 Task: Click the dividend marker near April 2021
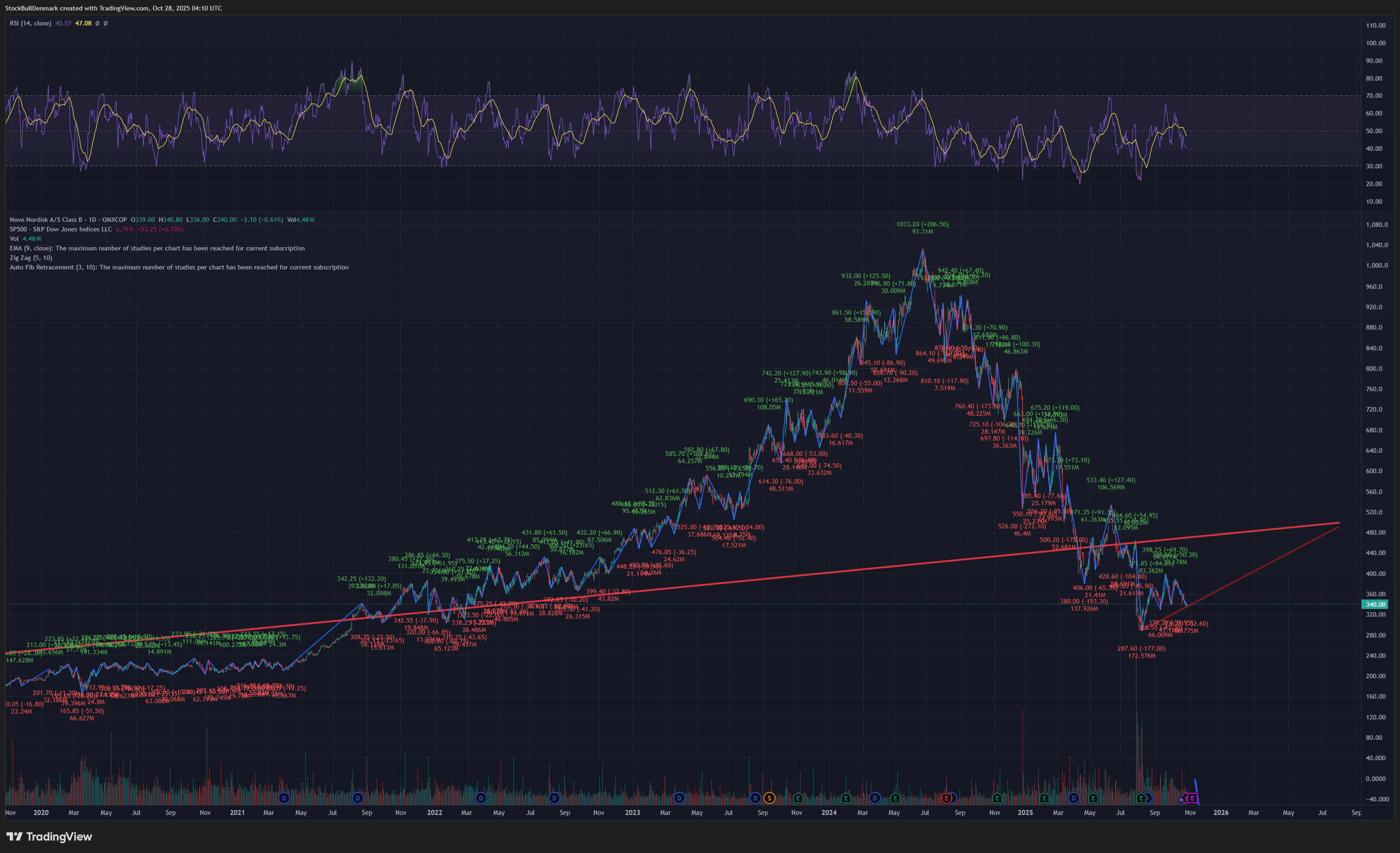[284, 798]
